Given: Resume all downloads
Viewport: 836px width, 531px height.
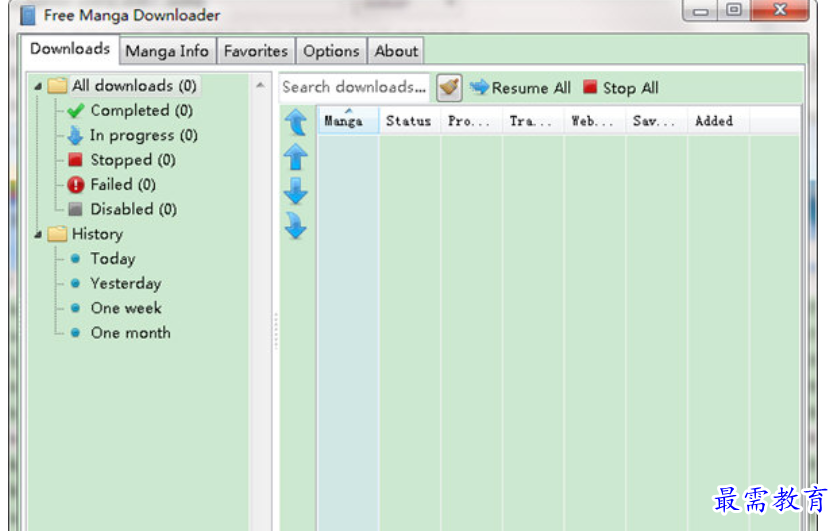Looking at the screenshot, I should point(520,87).
